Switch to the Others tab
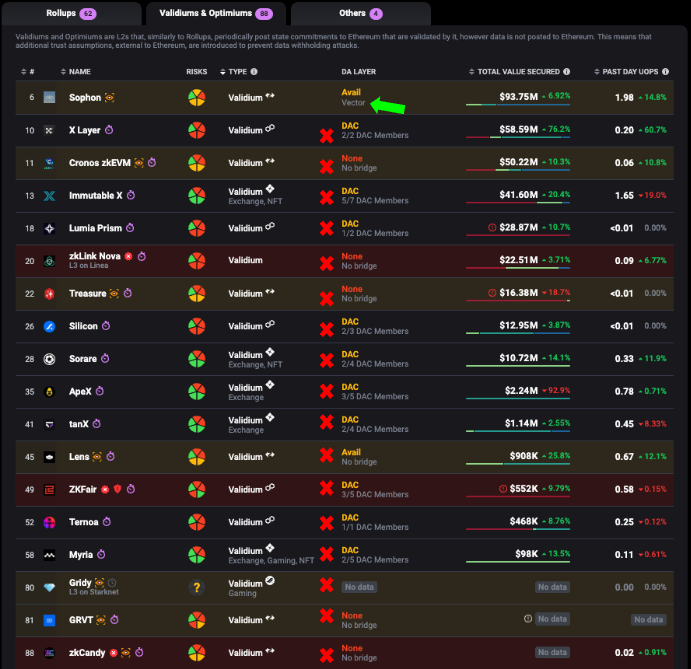The width and height of the screenshot is (691, 669). pos(360,14)
